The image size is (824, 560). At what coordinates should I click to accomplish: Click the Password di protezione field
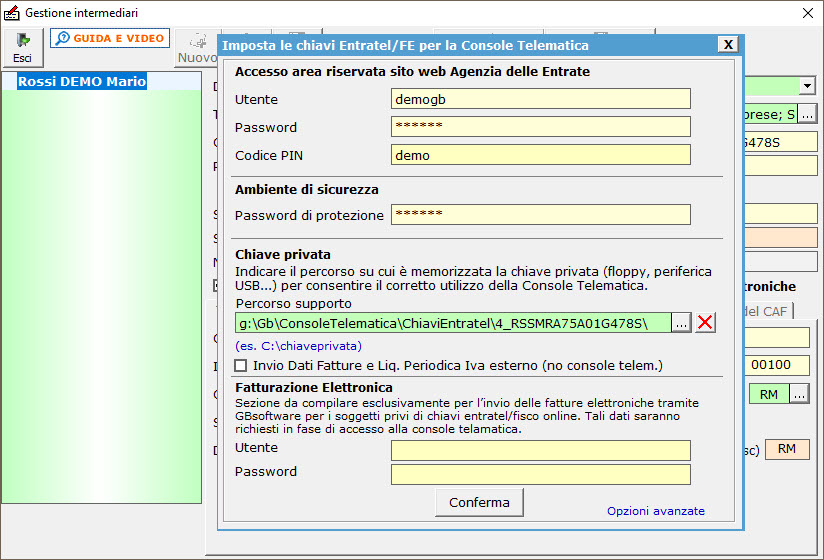[x=540, y=215]
